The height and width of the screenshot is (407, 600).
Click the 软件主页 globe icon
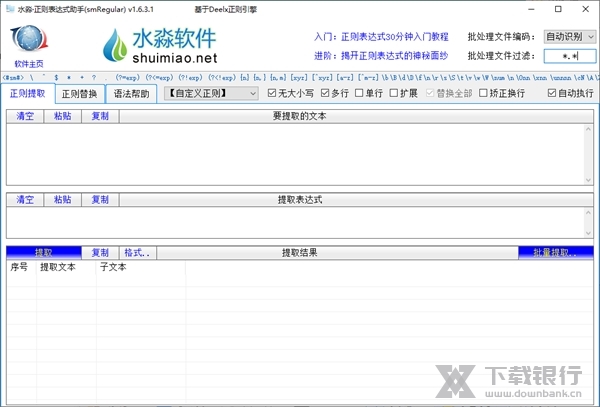[x=28, y=41]
